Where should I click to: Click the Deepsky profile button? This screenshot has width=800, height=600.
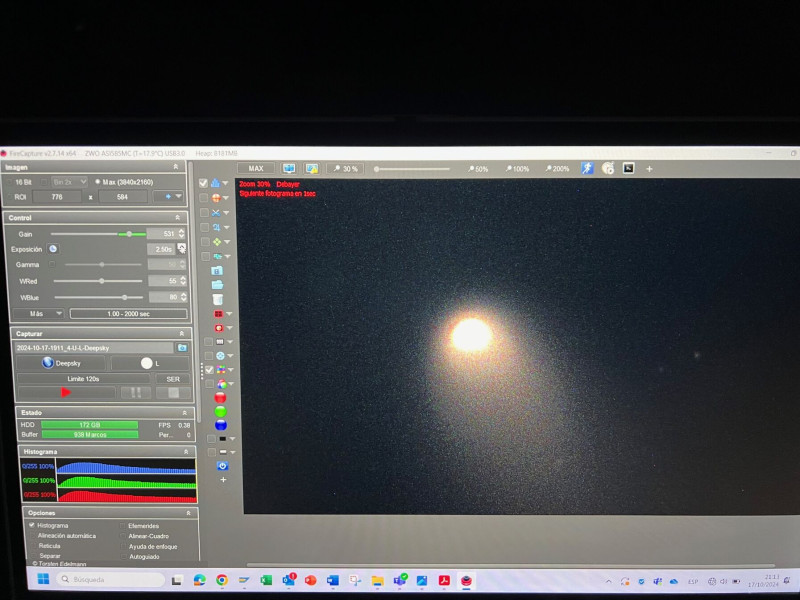pos(61,363)
